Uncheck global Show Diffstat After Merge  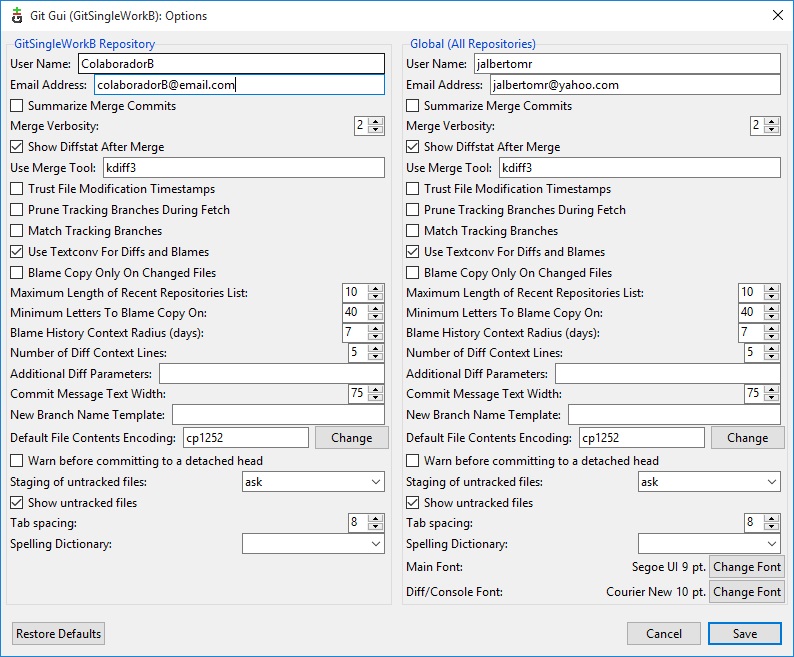coord(413,147)
